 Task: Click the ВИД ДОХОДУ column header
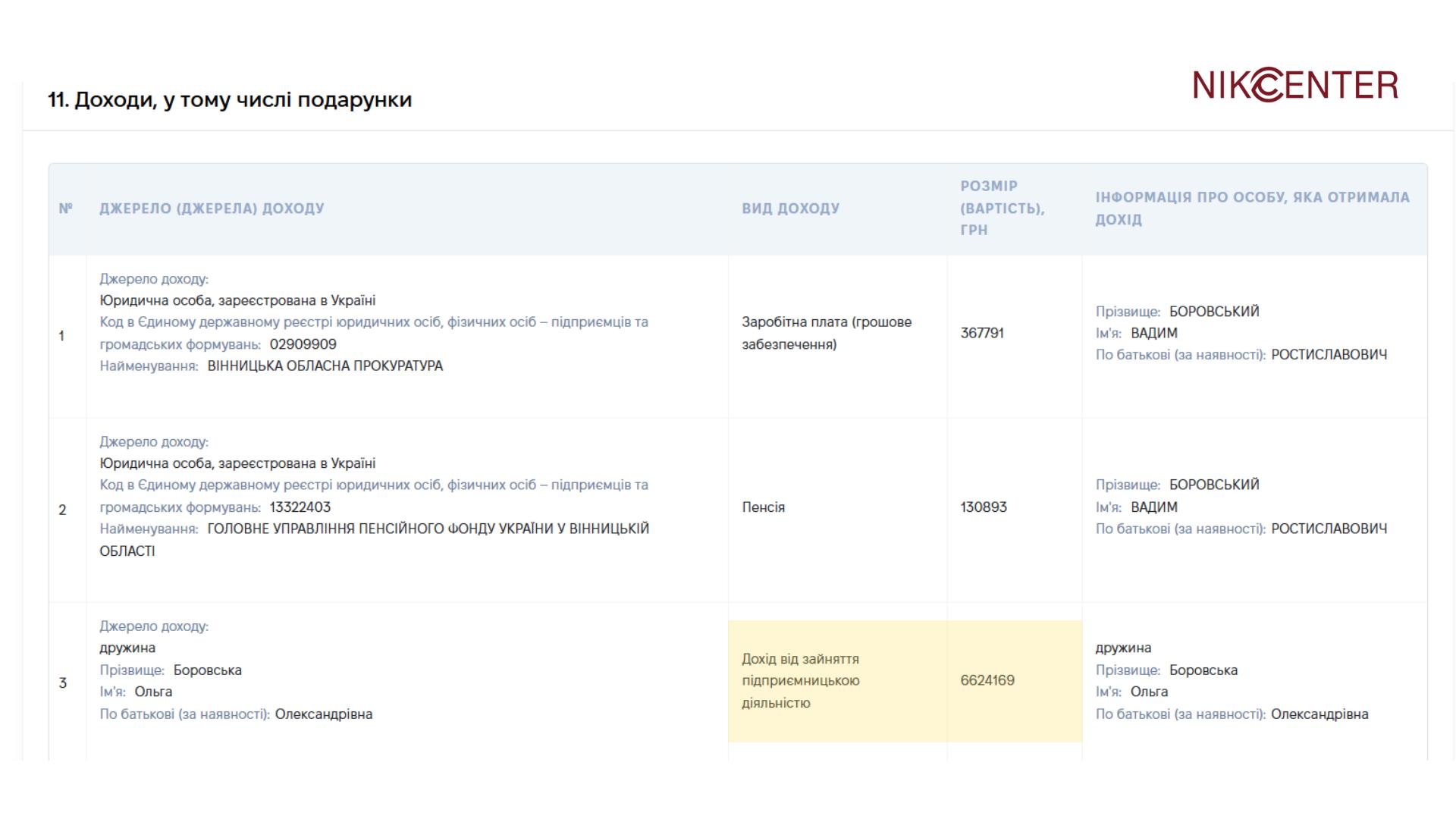click(790, 209)
